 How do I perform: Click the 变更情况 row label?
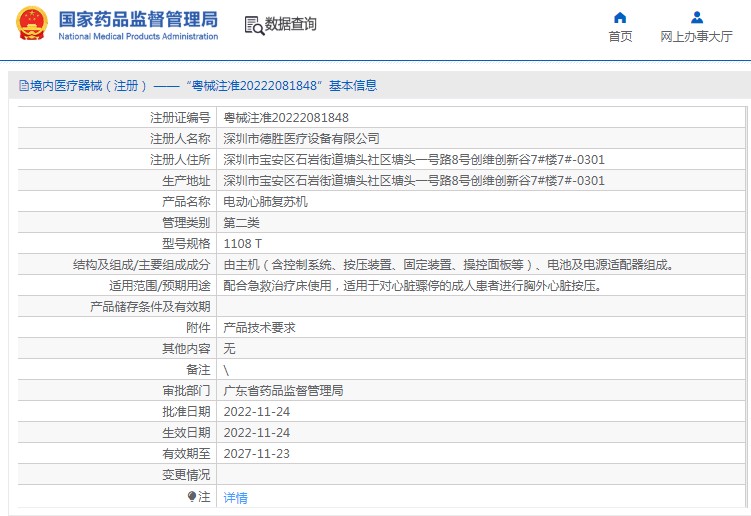click(x=186, y=475)
